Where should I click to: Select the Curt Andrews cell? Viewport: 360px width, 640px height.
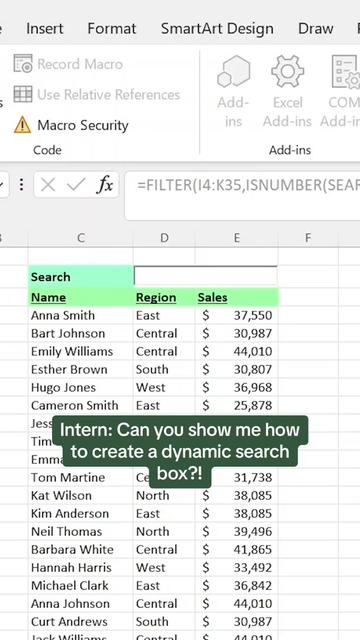tap(81, 621)
